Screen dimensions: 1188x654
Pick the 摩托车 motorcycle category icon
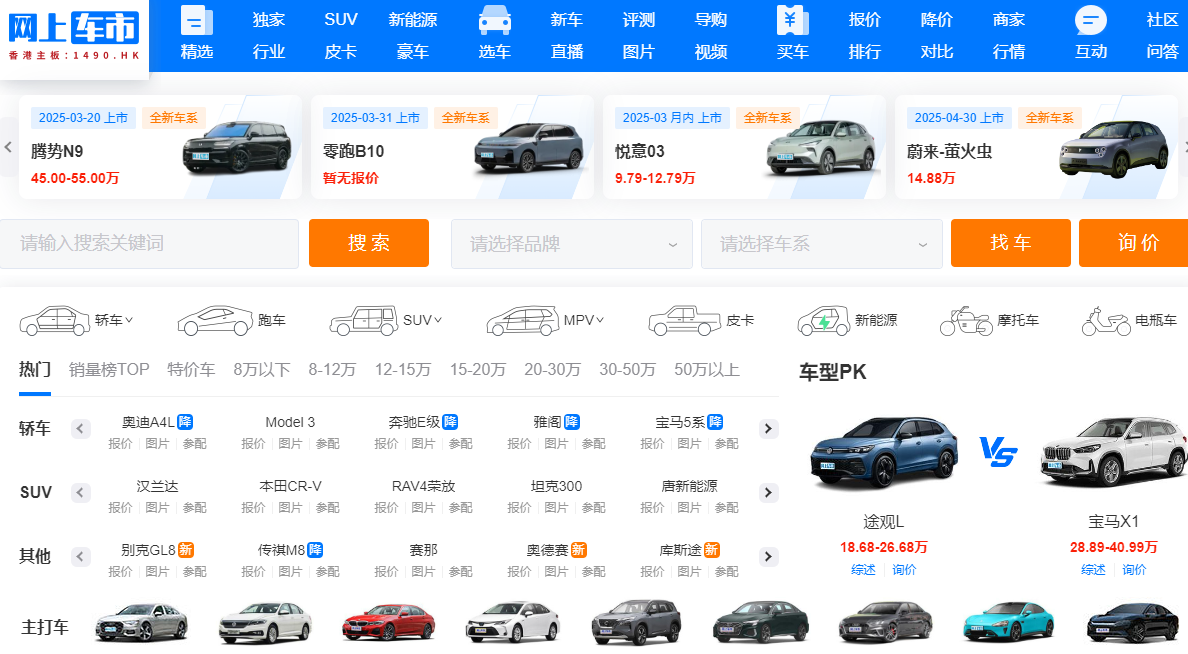click(x=966, y=321)
